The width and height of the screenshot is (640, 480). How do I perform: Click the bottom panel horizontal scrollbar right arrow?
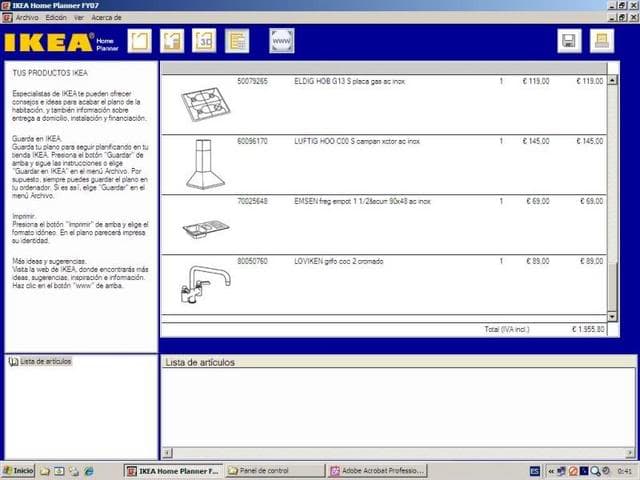[x=630, y=453]
